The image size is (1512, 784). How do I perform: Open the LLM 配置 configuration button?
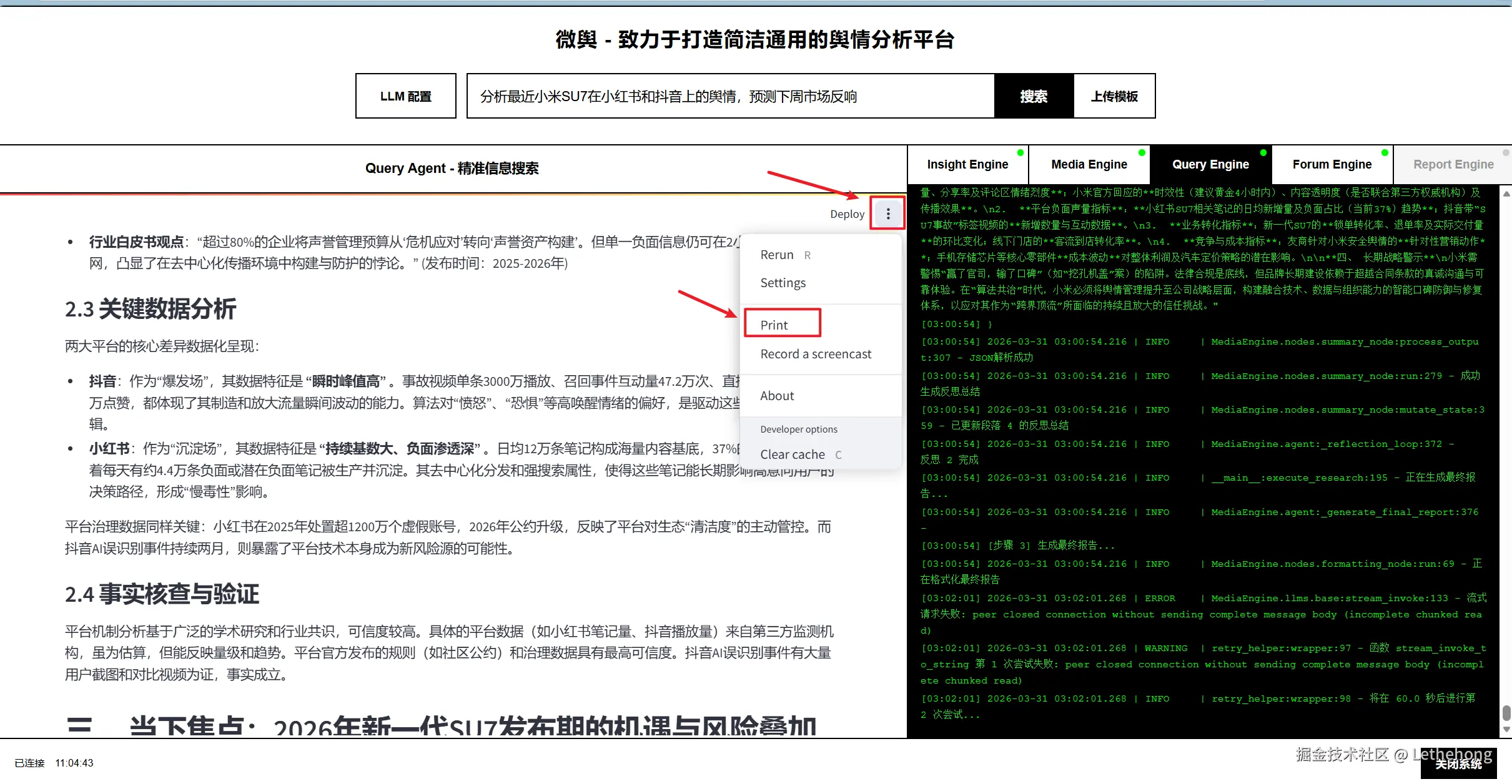click(x=405, y=96)
